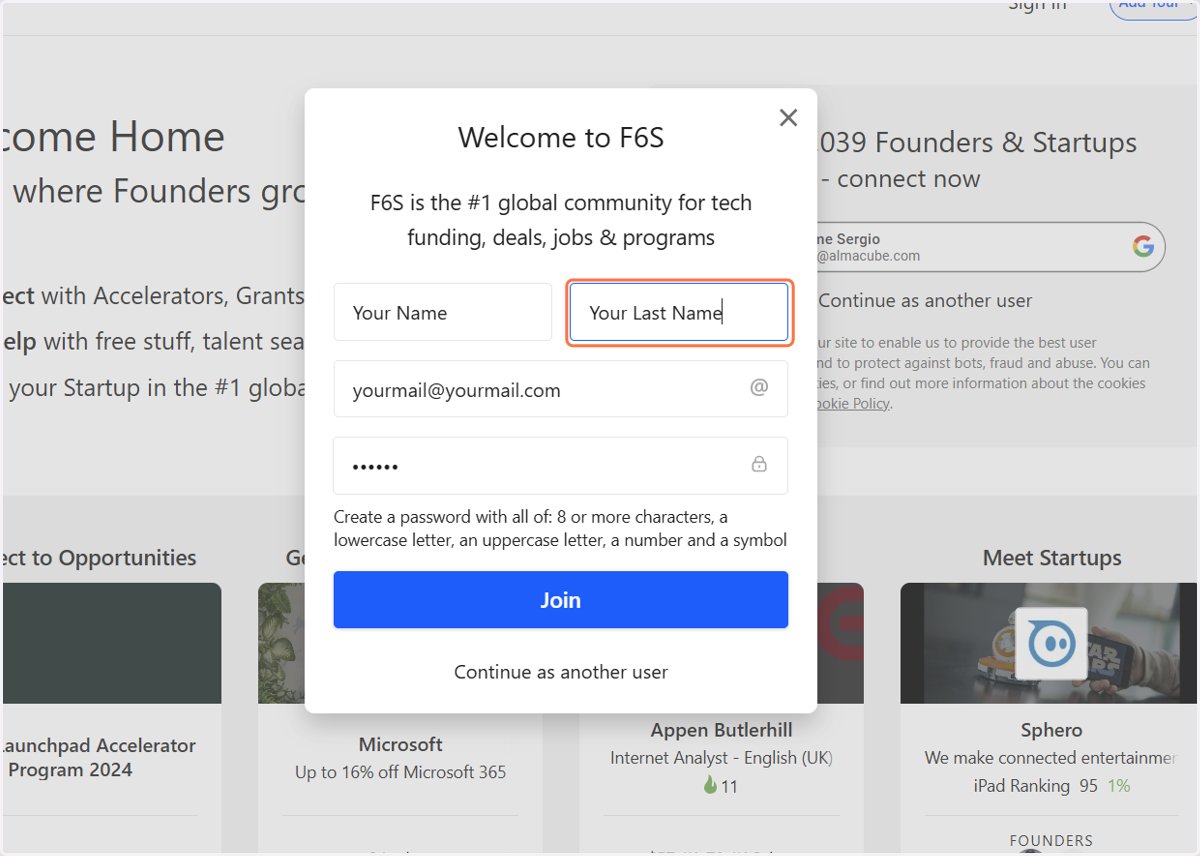Open the Sphero startup thumbnail
Viewport: 1200px width, 856px height.
coord(1051,643)
